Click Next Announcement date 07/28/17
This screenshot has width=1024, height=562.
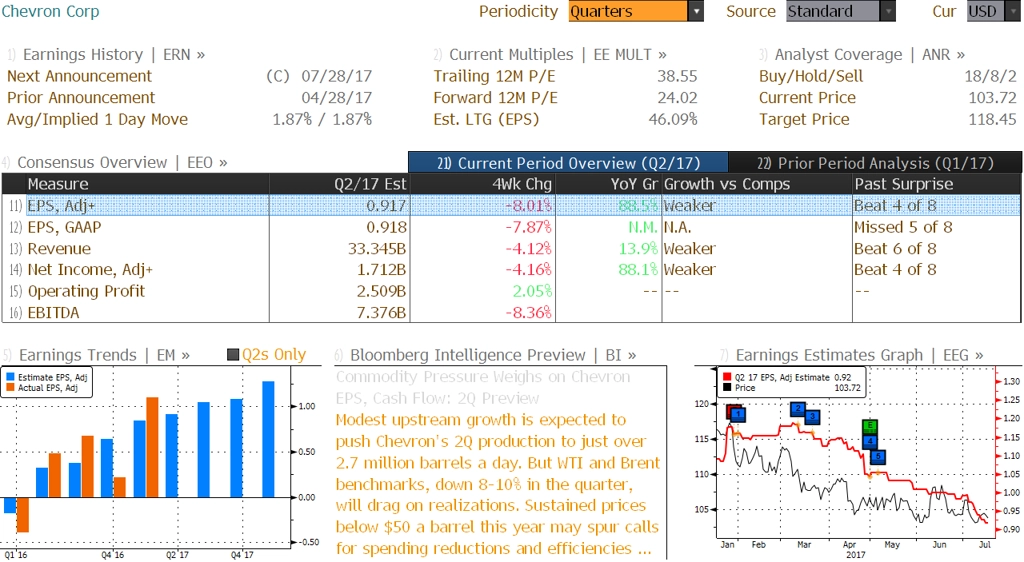click(336, 76)
